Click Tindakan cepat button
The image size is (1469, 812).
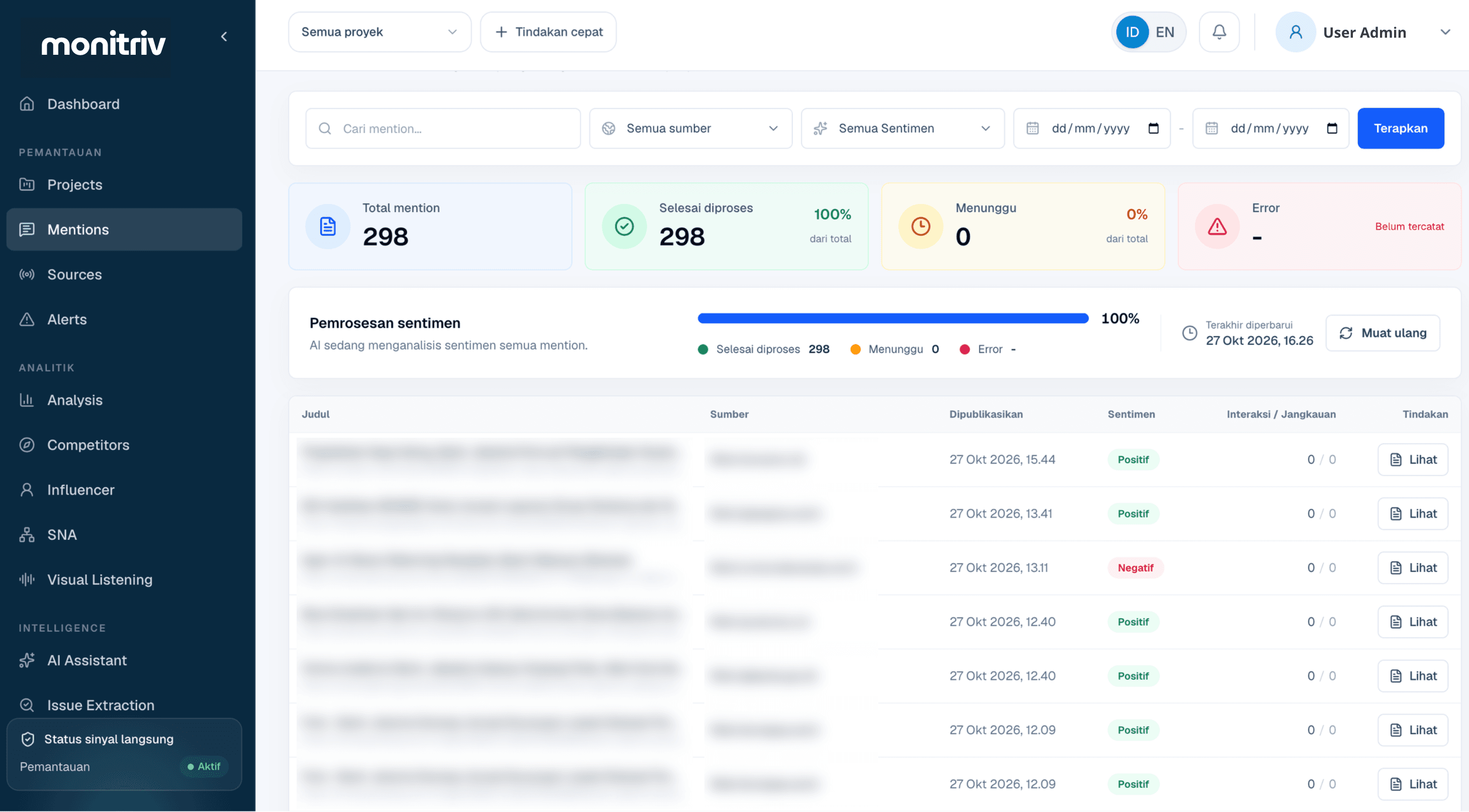coord(548,32)
